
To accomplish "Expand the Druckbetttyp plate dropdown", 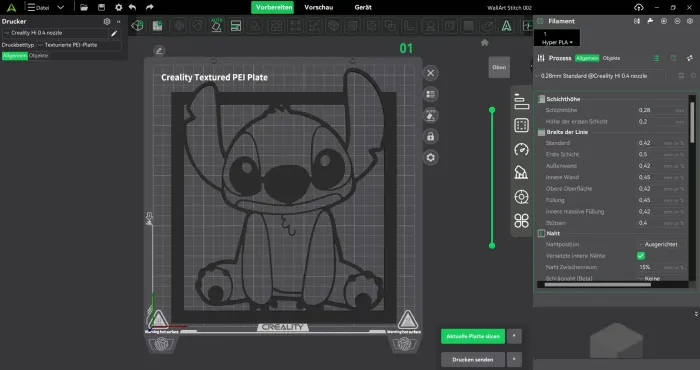I will pyautogui.click(x=79, y=45).
